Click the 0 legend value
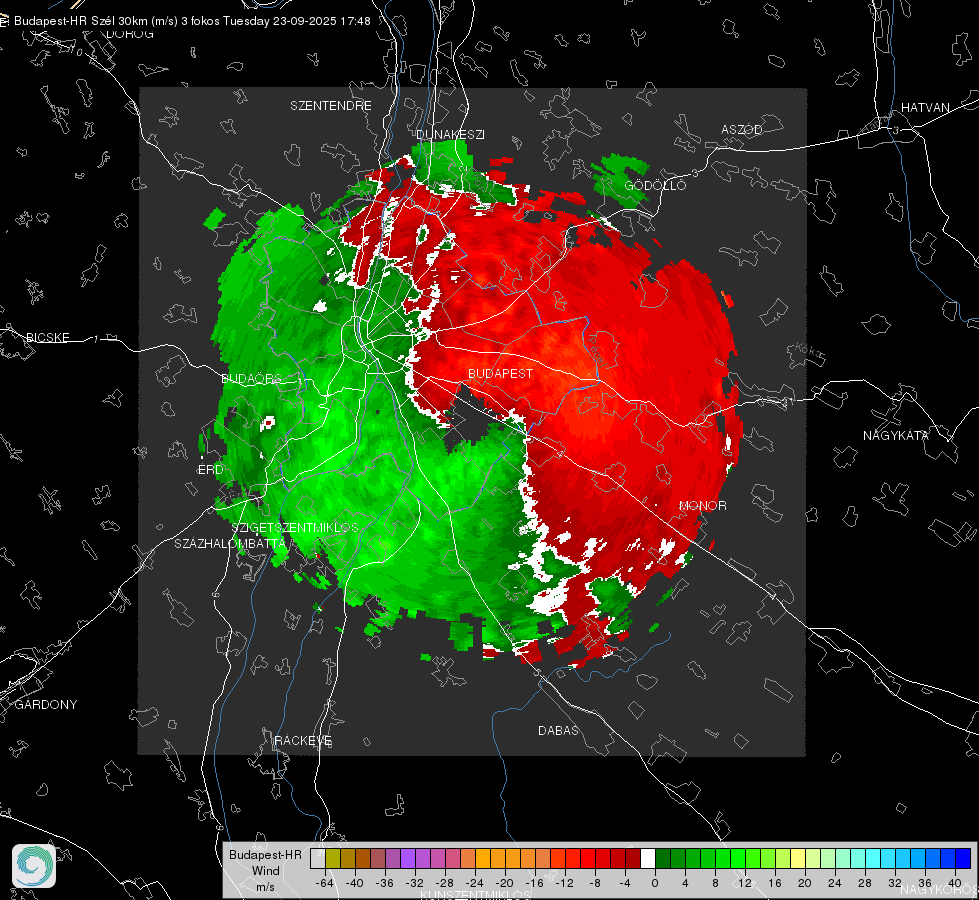 point(654,883)
